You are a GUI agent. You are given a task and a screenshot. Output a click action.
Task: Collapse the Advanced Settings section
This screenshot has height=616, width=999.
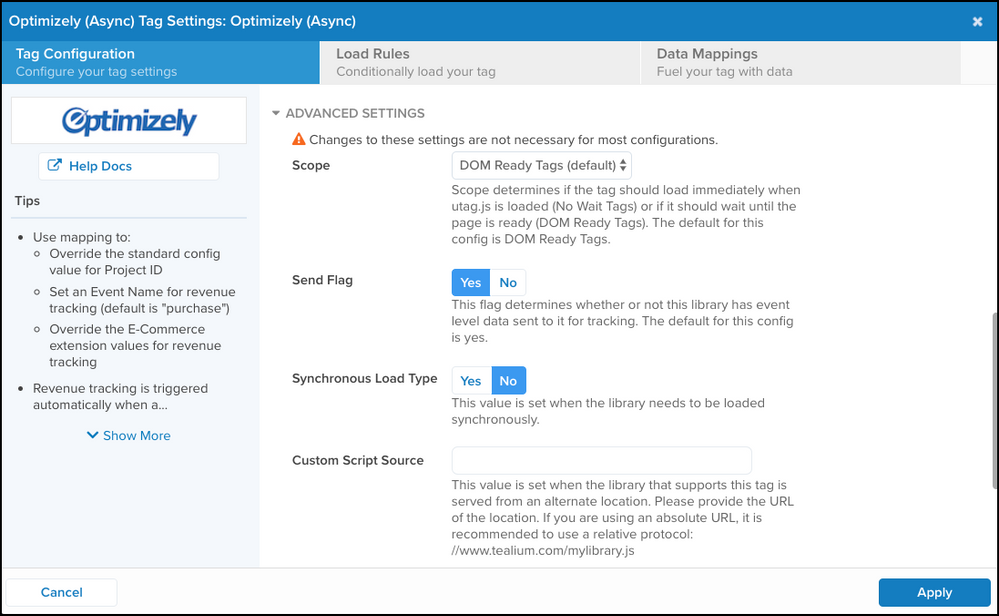348,113
